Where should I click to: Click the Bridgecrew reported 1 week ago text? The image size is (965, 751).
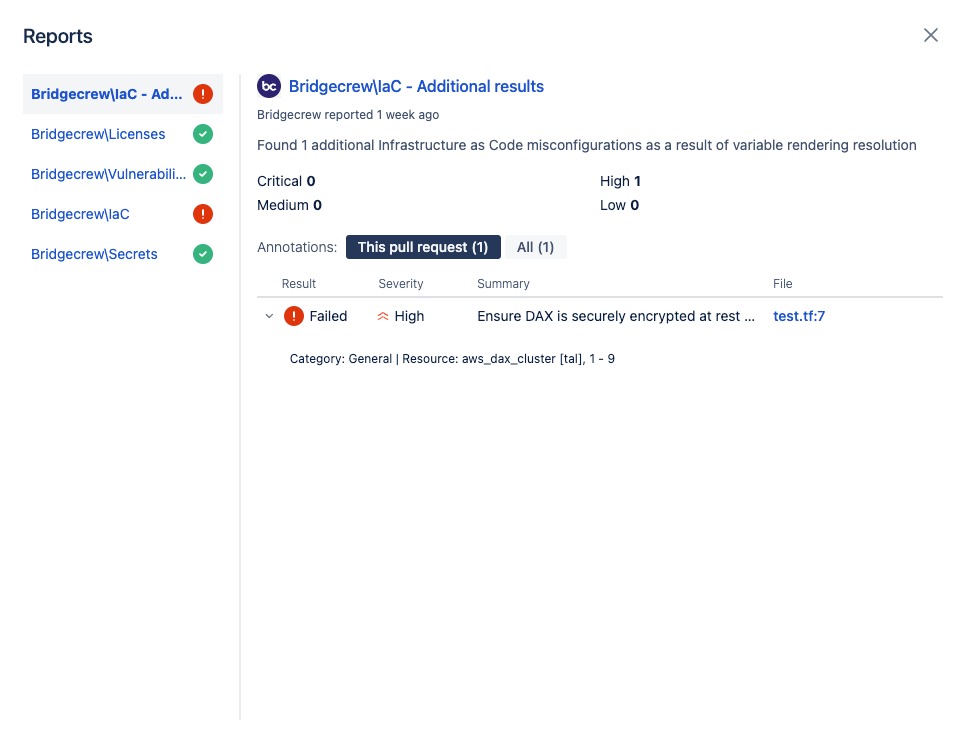pos(348,114)
